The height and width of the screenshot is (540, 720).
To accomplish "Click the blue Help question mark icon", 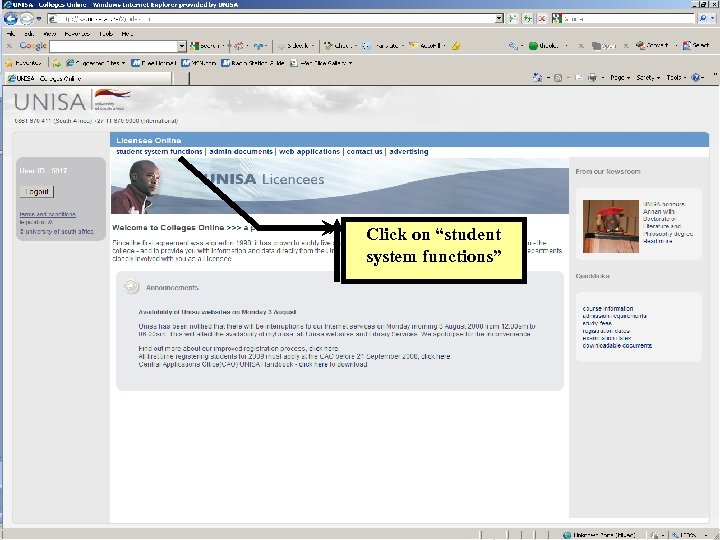I will pyautogui.click(x=696, y=78).
